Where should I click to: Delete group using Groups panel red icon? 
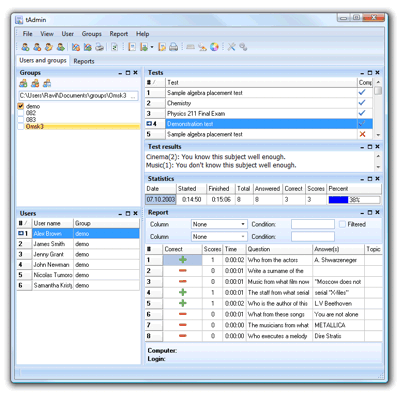(35, 83)
